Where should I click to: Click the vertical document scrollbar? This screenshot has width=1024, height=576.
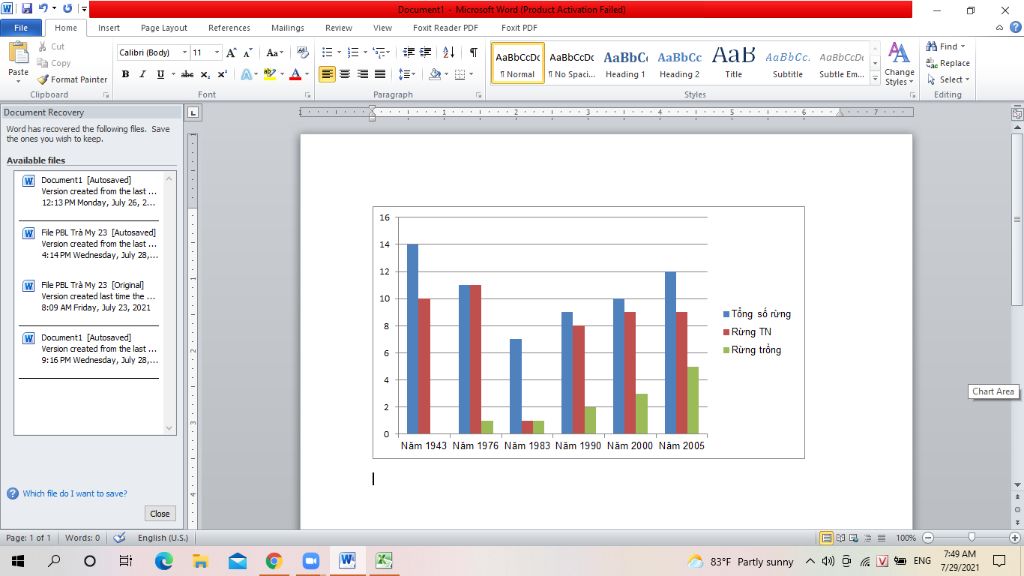coord(1017,217)
